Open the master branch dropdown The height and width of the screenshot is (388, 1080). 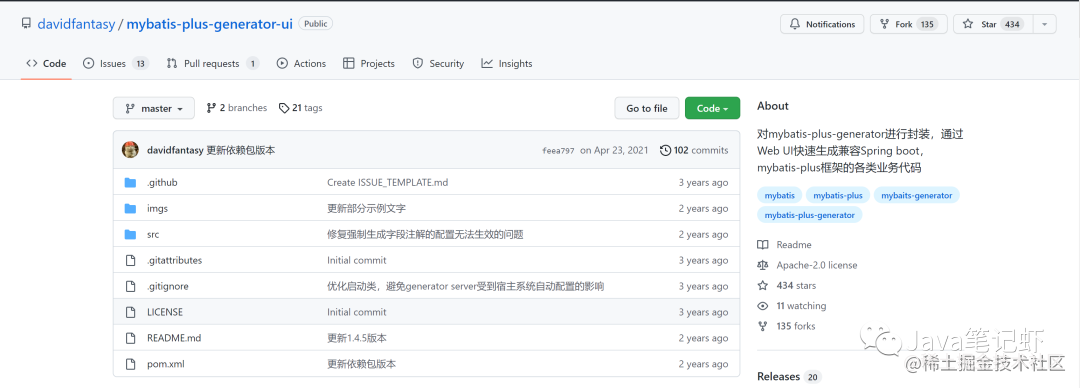tap(154, 108)
